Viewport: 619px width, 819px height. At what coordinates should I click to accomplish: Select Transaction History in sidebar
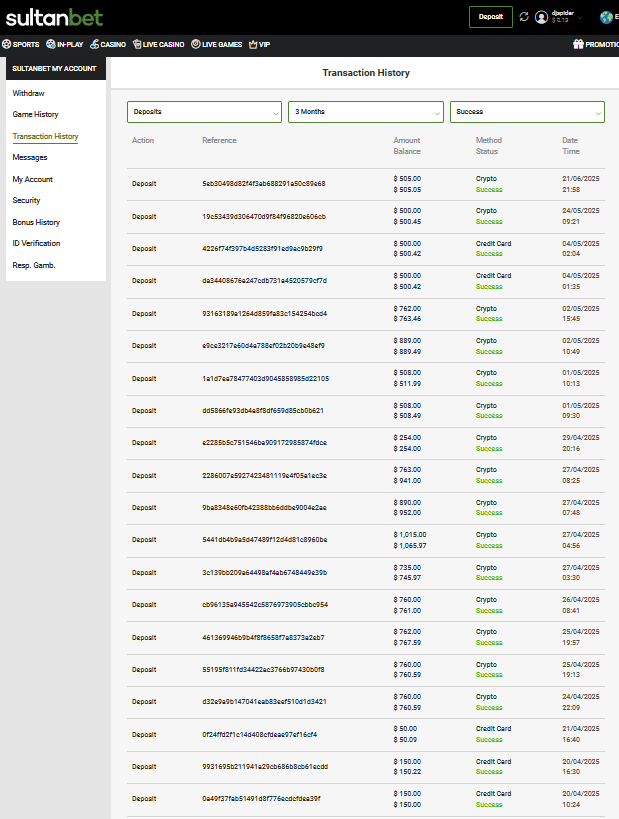45,136
